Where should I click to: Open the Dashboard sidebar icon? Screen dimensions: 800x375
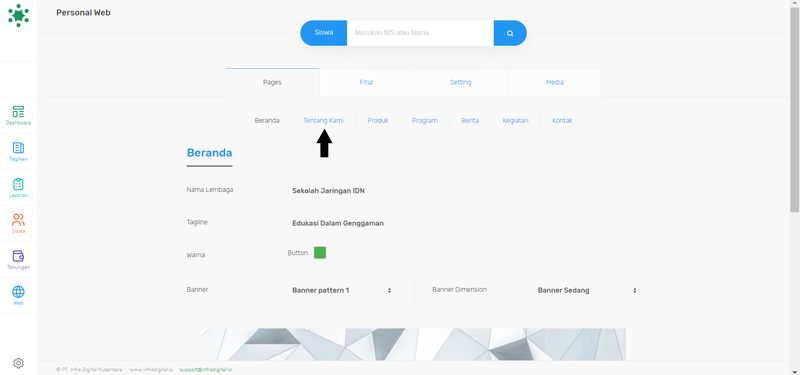(18, 116)
